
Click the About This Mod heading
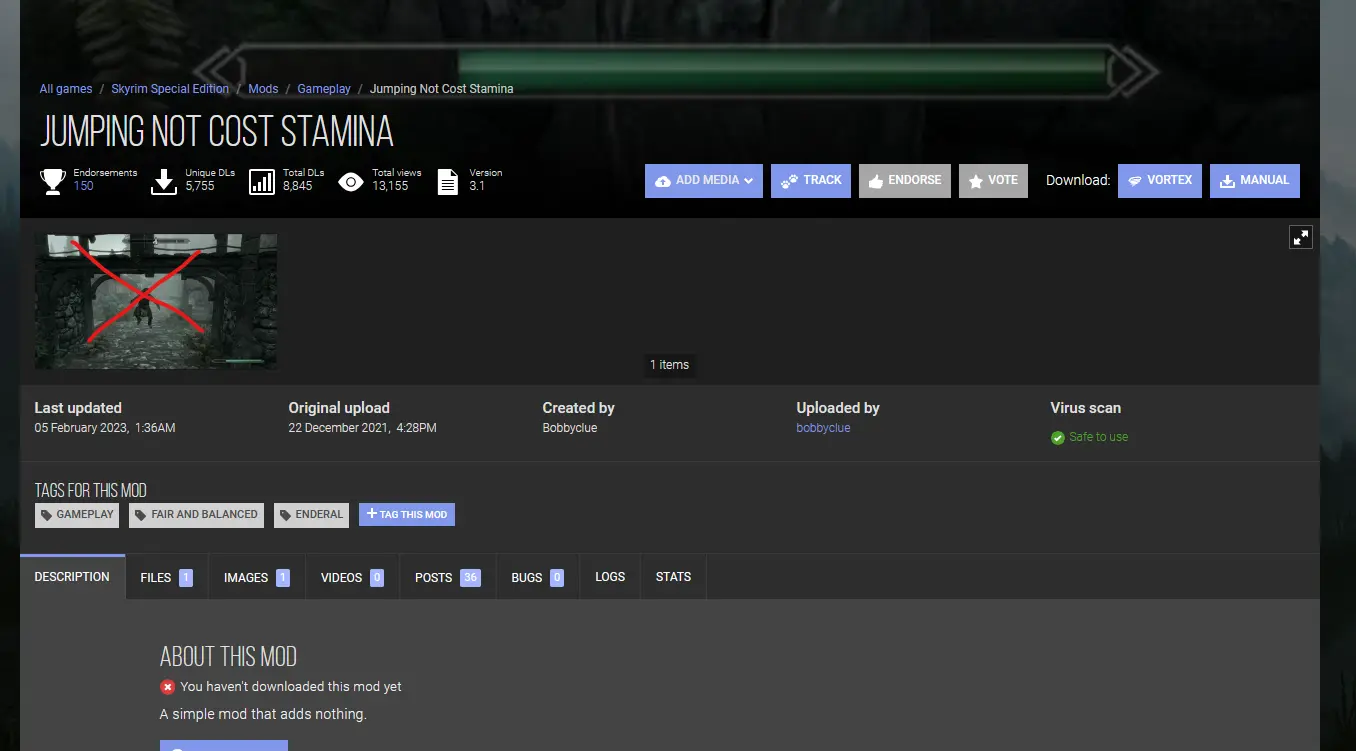pyautogui.click(x=228, y=657)
